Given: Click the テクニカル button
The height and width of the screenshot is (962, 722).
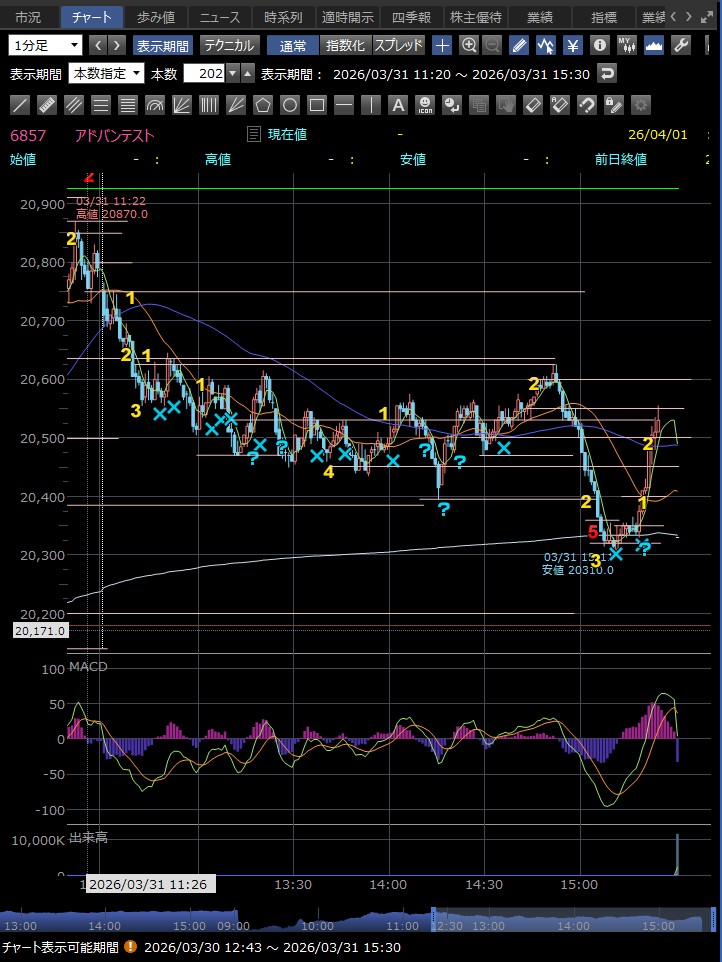Looking at the screenshot, I should [x=229, y=45].
